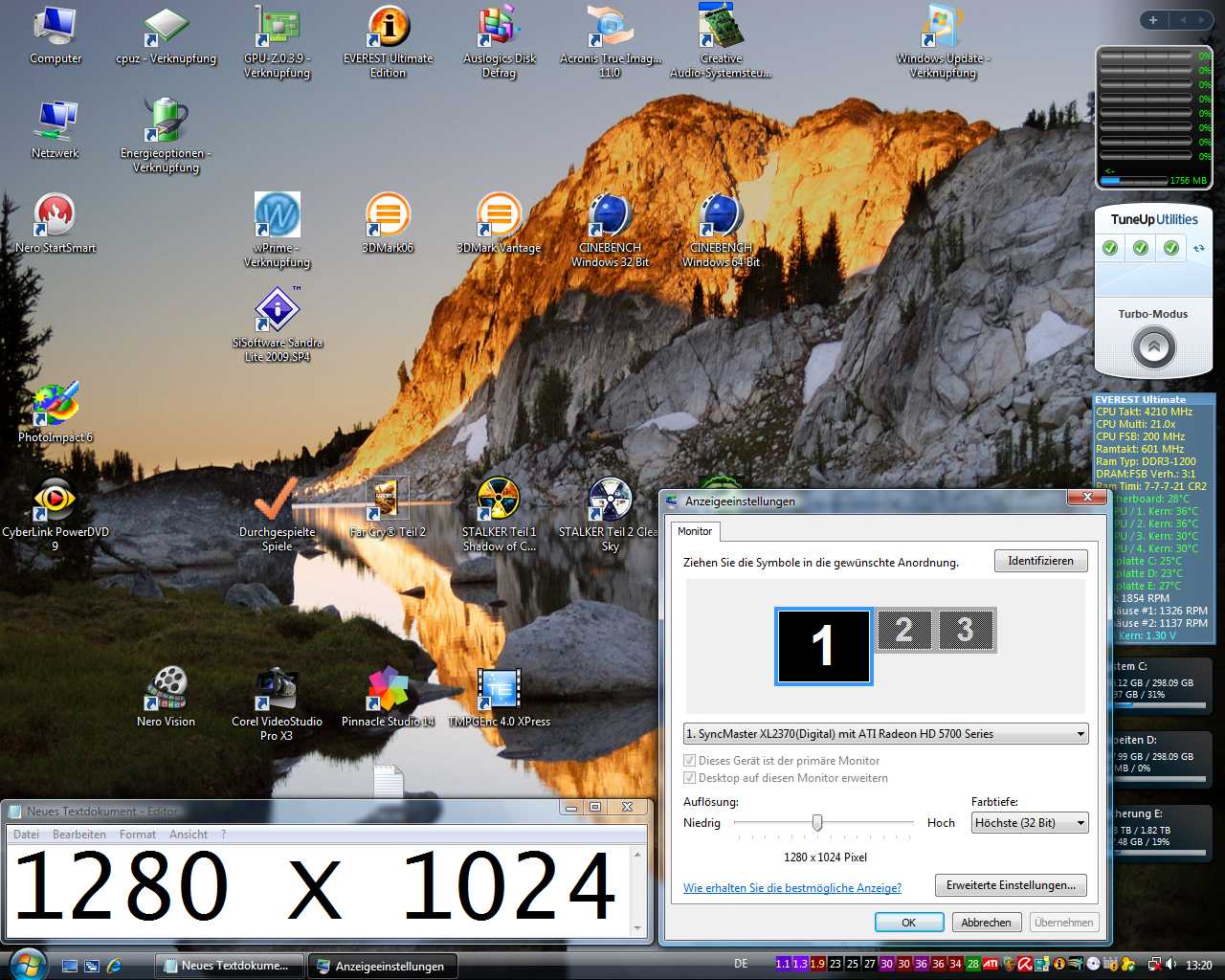Screen dimensions: 1225x980
Task: Click the Abbrechen button
Action: [x=986, y=923]
